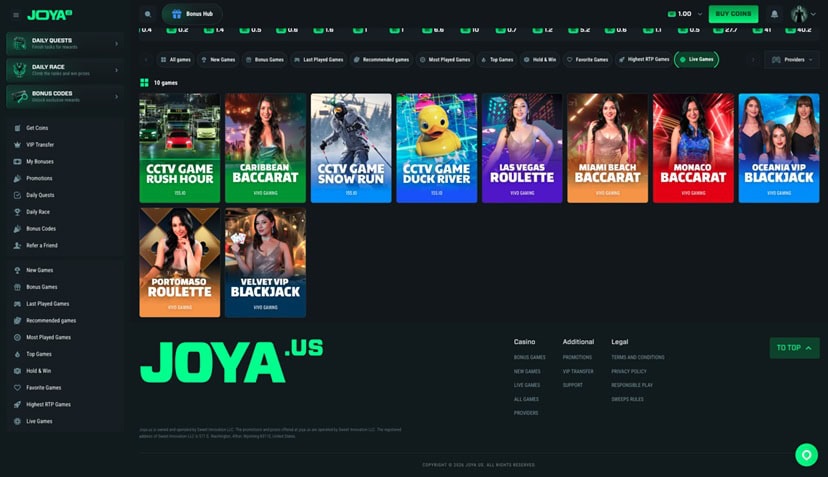Open the Bonus Hub gift button
This screenshot has height=477, width=828.
pyautogui.click(x=192, y=14)
